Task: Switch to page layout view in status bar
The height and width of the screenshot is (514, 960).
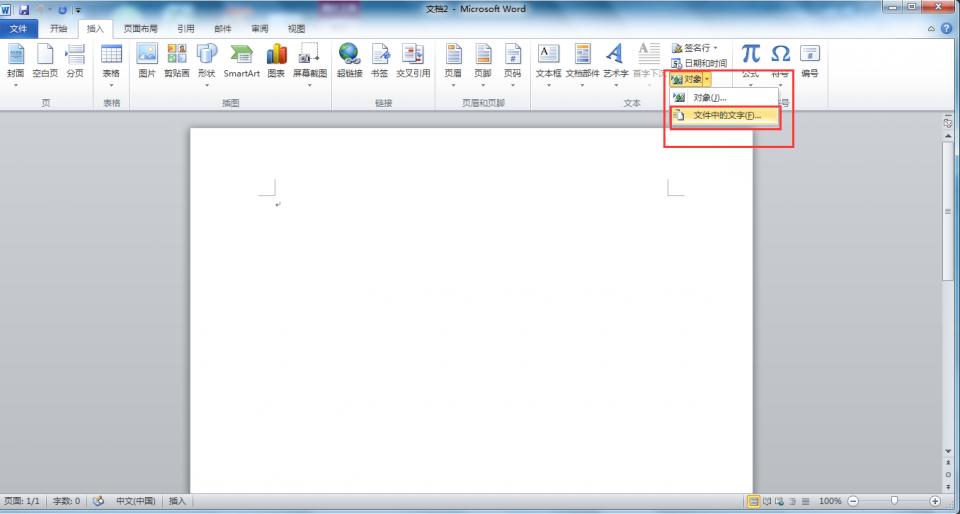Action: click(752, 501)
